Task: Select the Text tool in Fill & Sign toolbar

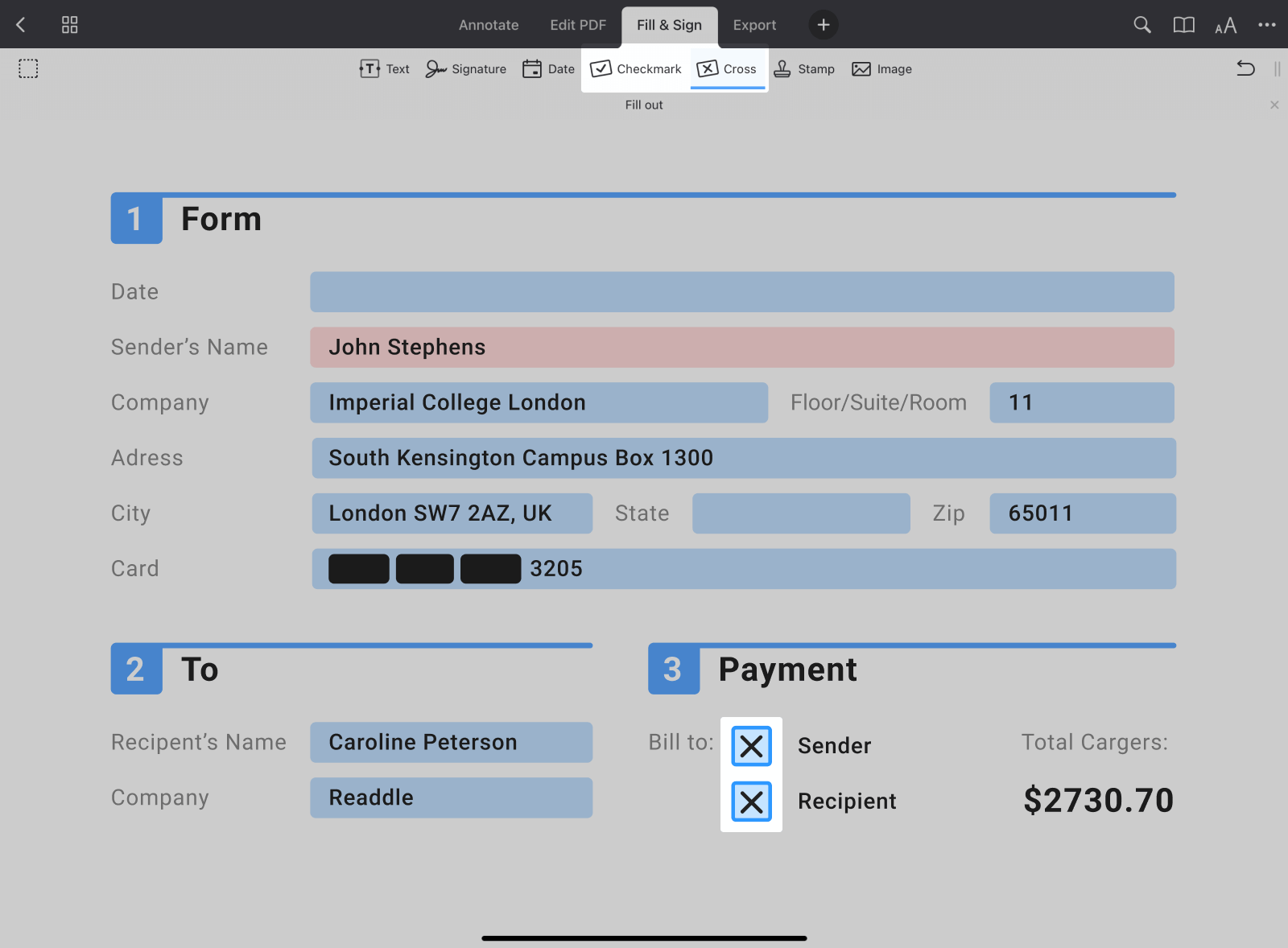Action: point(384,68)
